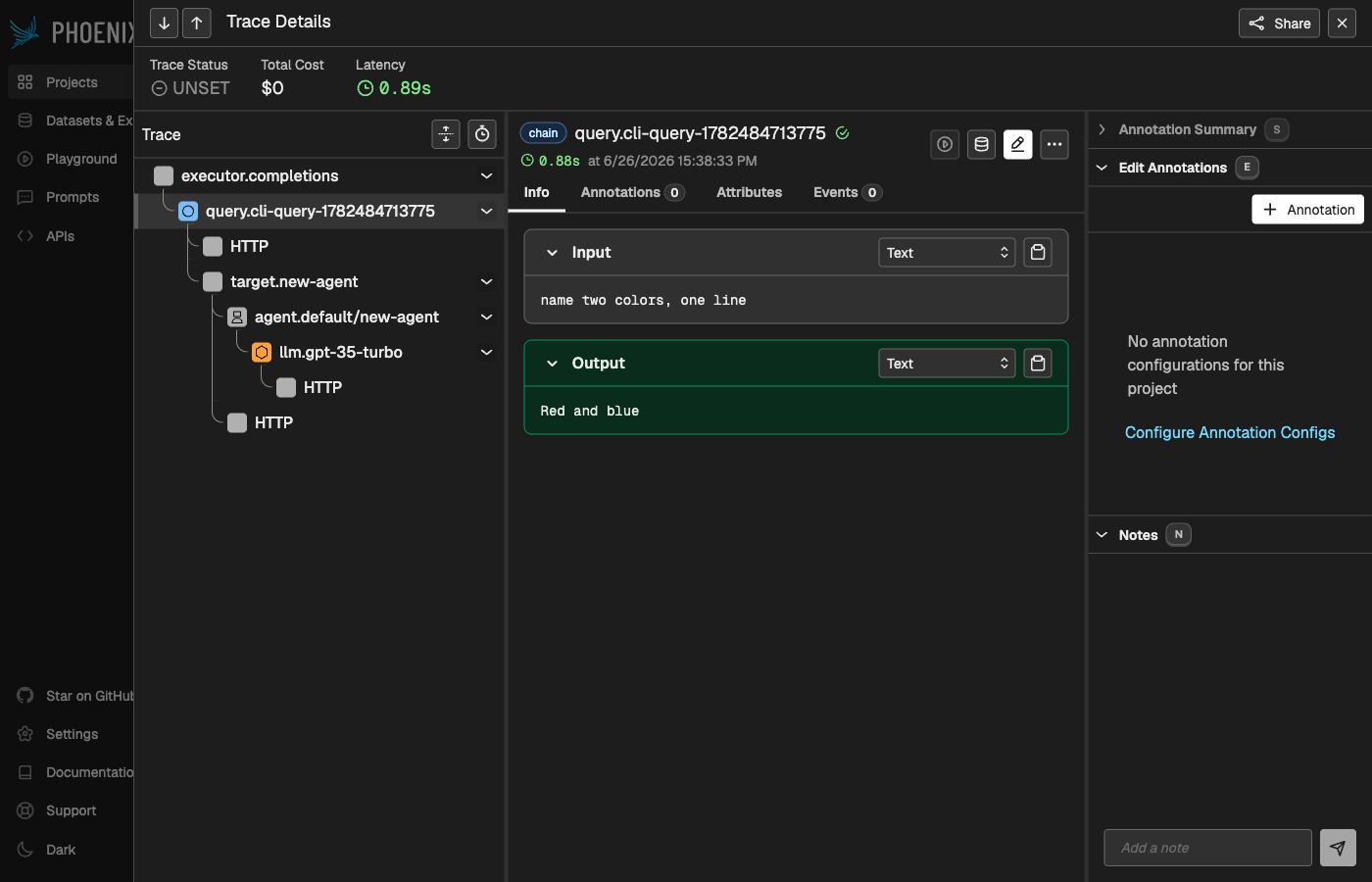Select the LLM icon for llm.gpt-35-turbo
Screen dimensions: 1372x882
[x=262, y=352]
